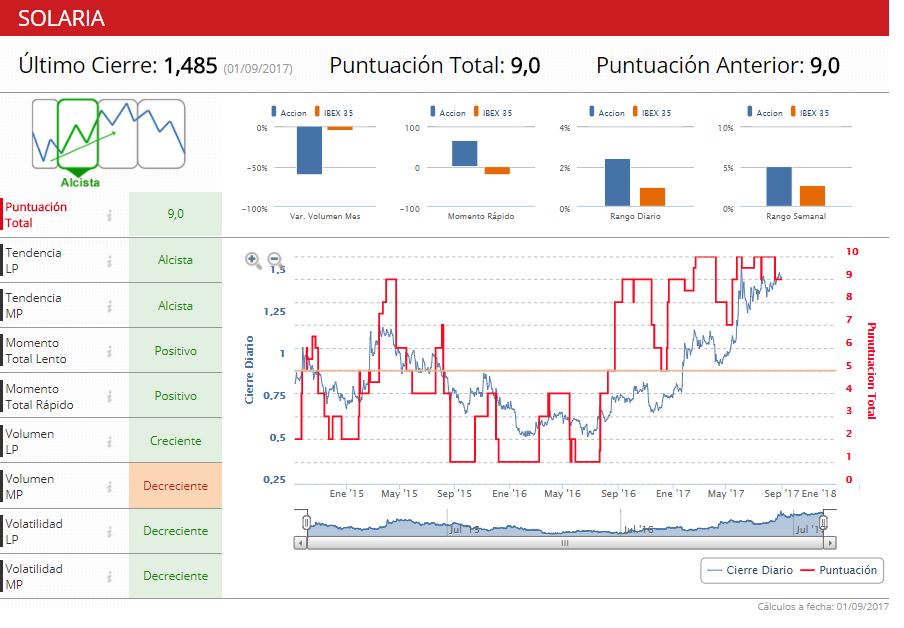Toggle Accion legend in Var. Volumen Mes chart

point(289,112)
